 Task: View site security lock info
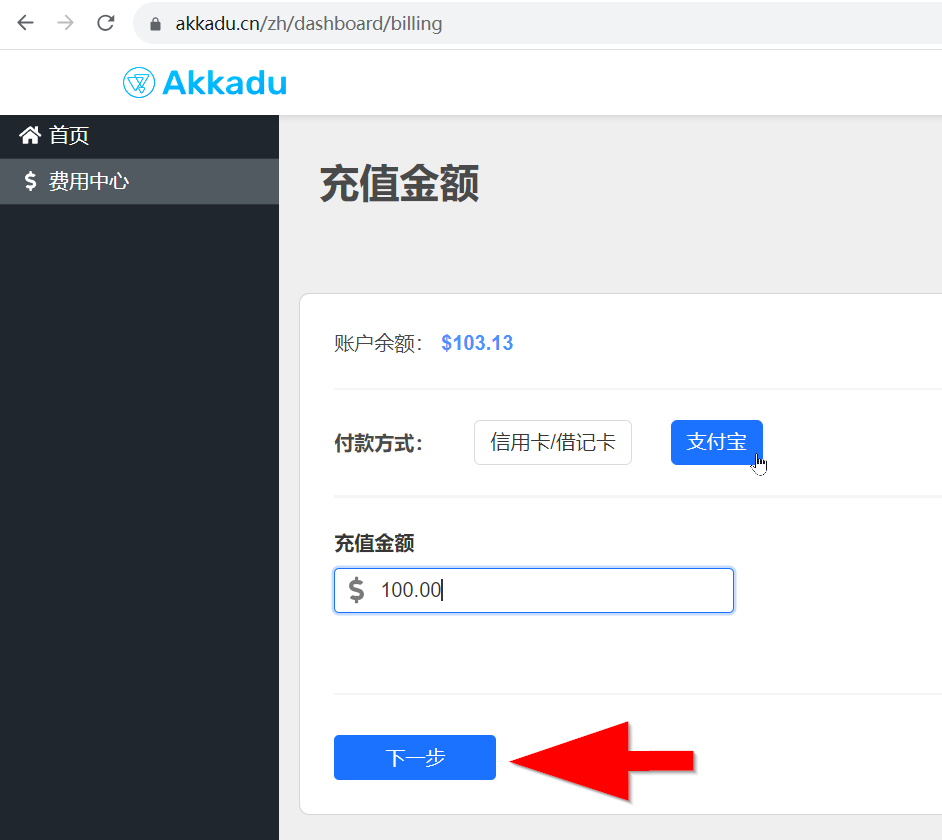155,24
